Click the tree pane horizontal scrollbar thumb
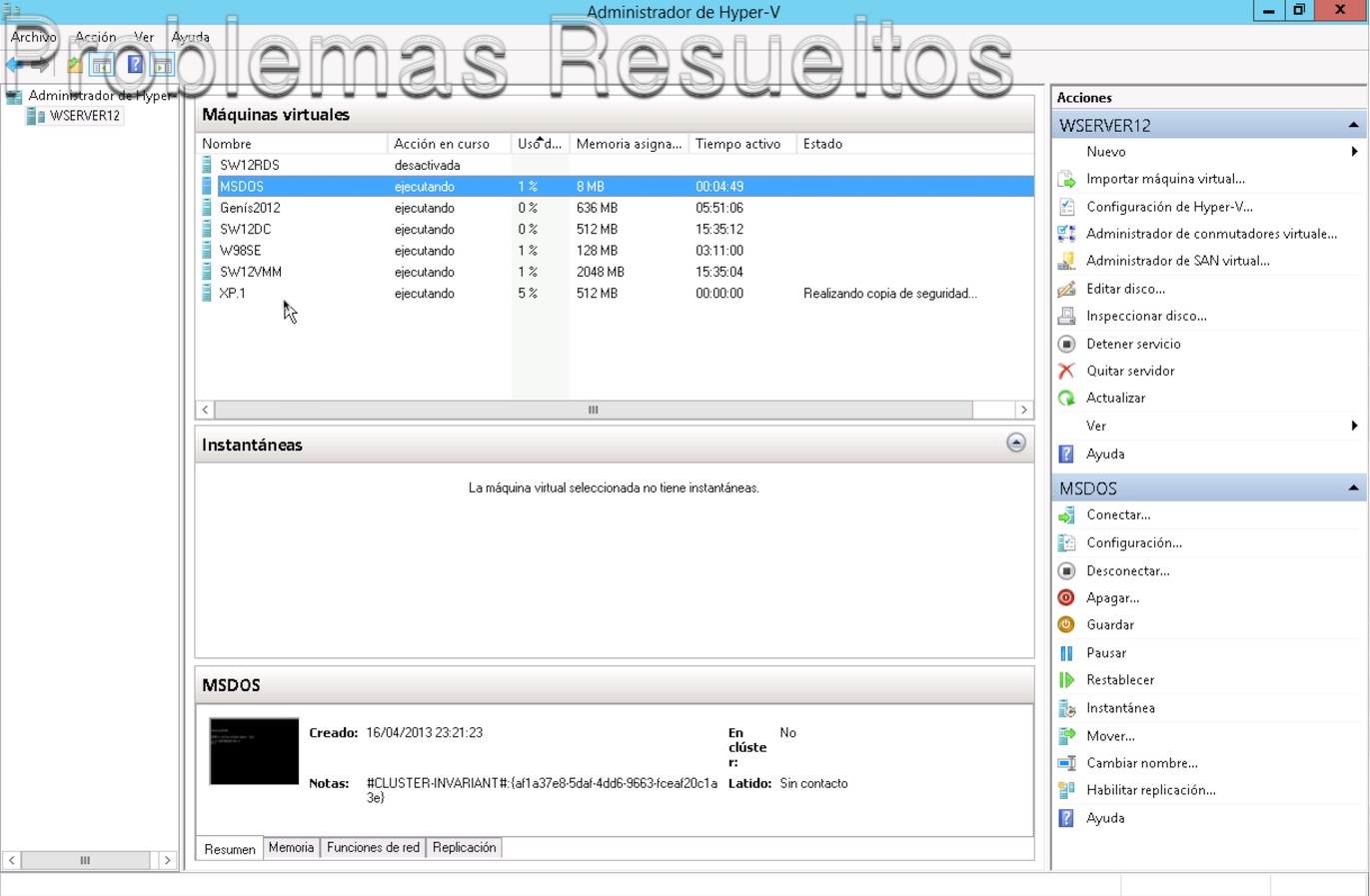The image size is (1370, 896). [85, 860]
